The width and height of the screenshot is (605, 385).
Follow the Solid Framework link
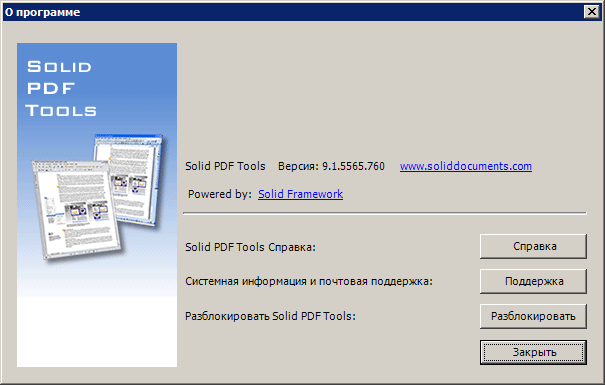pos(300,194)
